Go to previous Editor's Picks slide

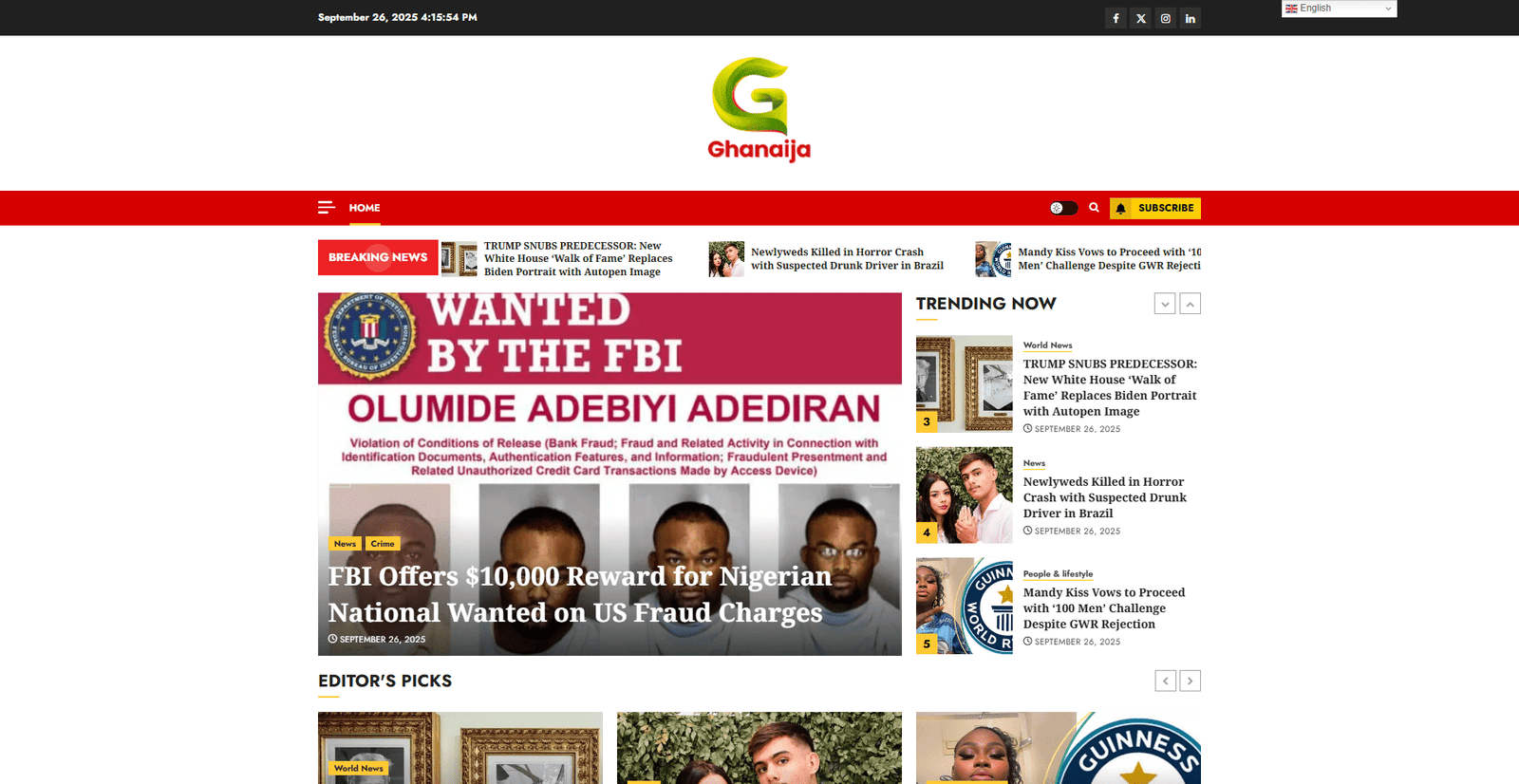(x=1165, y=681)
